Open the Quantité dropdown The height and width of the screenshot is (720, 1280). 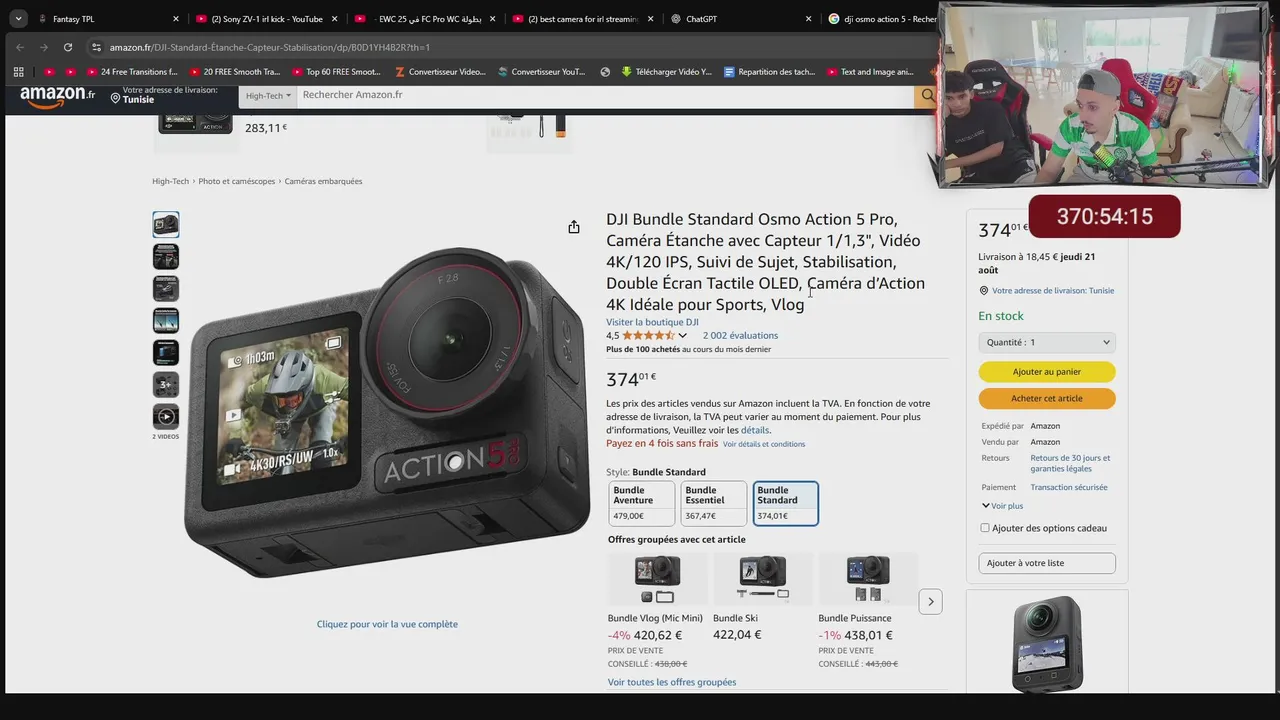[1047, 342]
